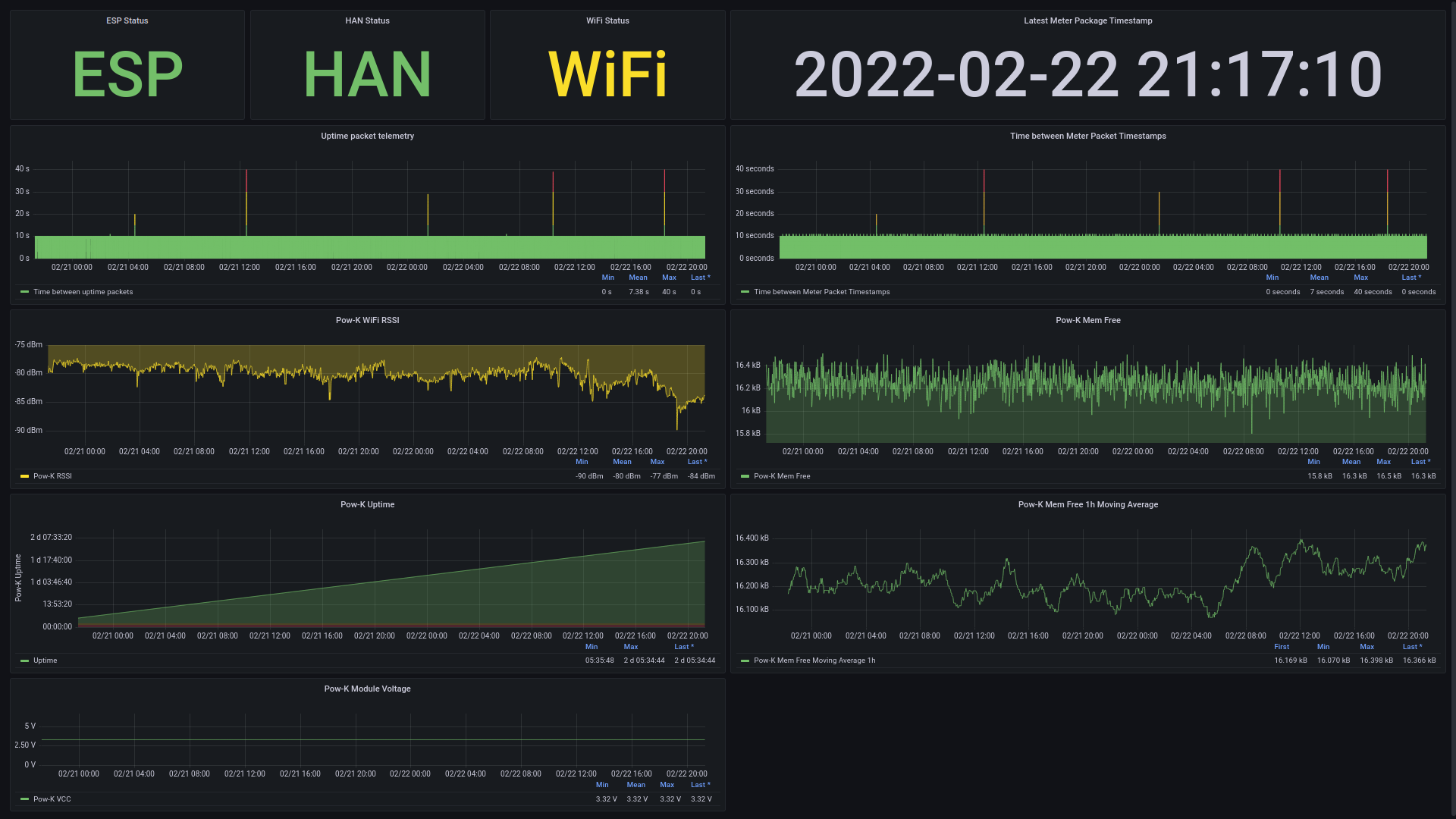Open the "Pow-K WiFi RSSI" panel menu
Viewport: 1456px width, 819px height.
click(x=367, y=320)
